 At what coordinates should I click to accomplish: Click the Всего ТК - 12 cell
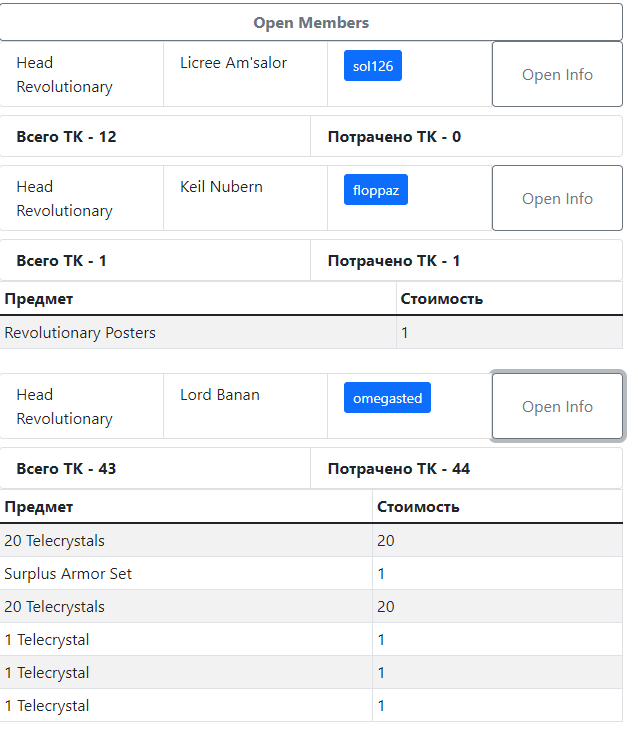click(x=155, y=137)
